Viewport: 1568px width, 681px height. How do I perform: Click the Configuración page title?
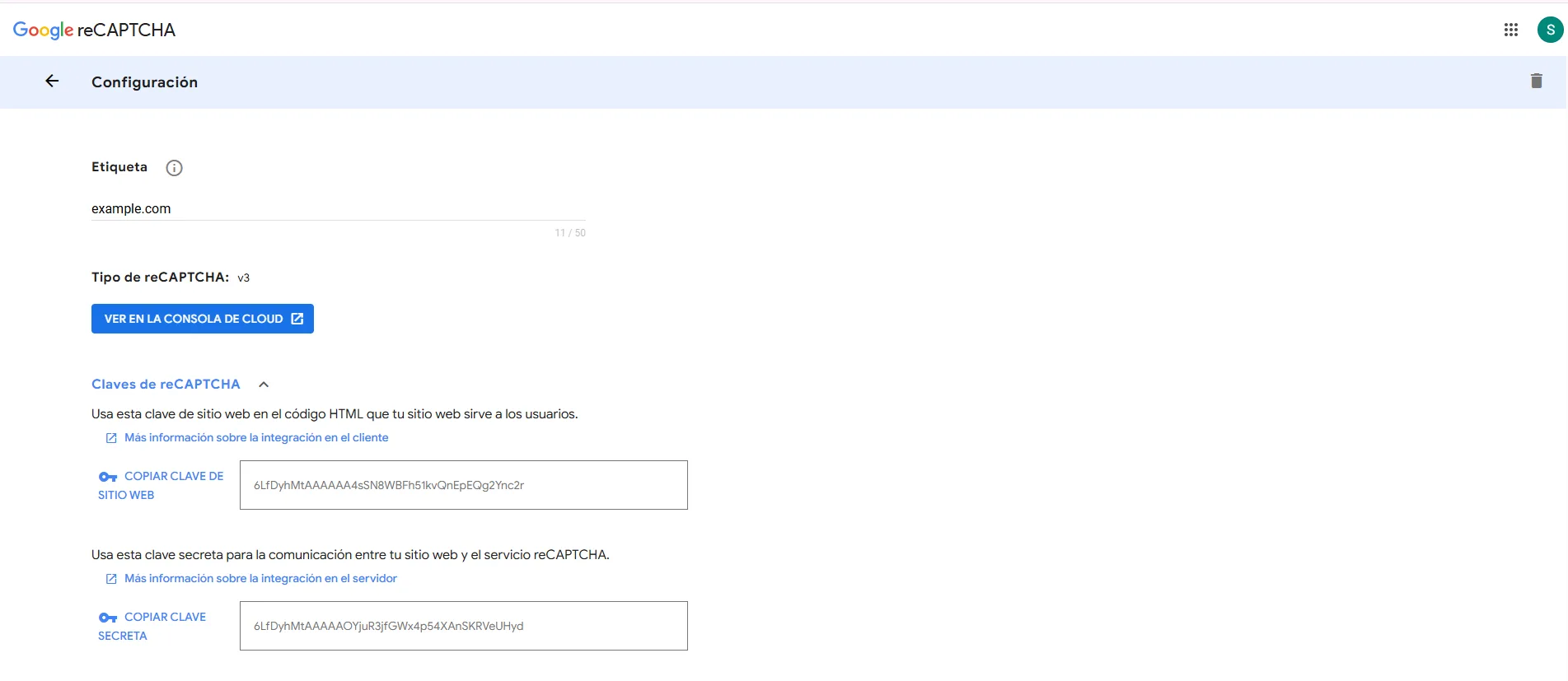pyautogui.click(x=144, y=82)
